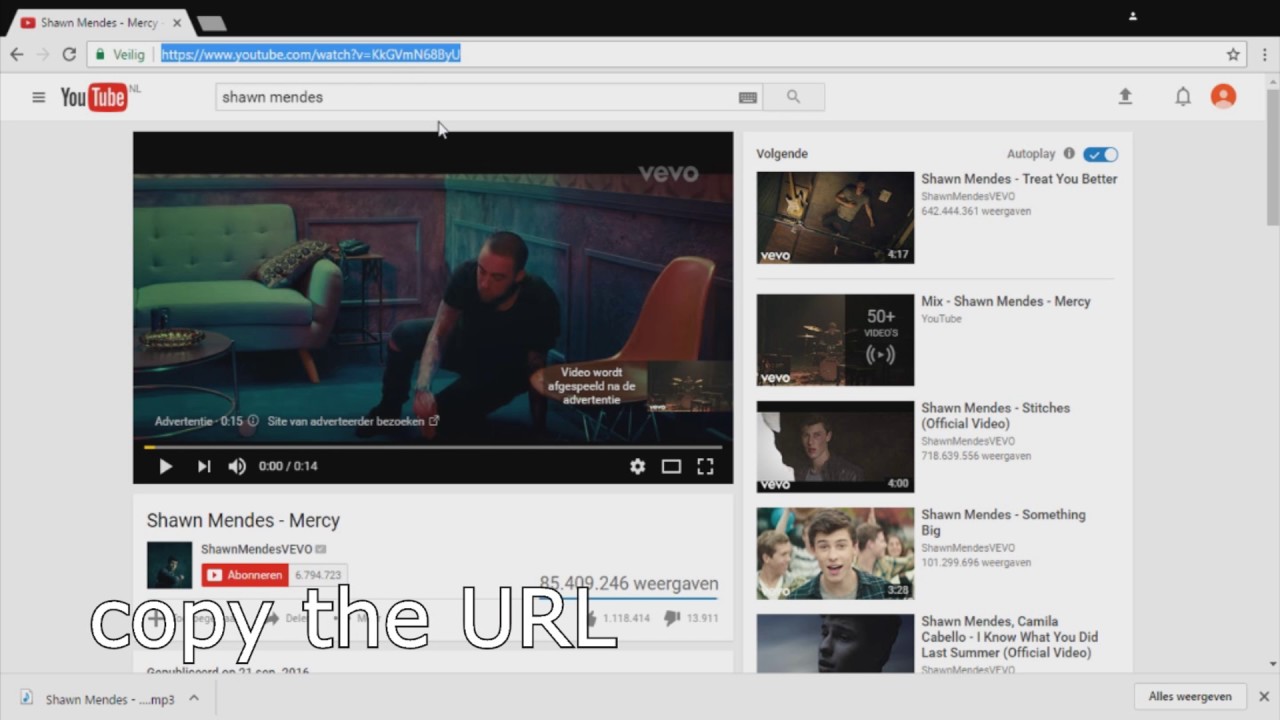The image size is (1280, 720).
Task: Open the ShawnMendesVEVO channel avatar
Action: [x=169, y=565]
